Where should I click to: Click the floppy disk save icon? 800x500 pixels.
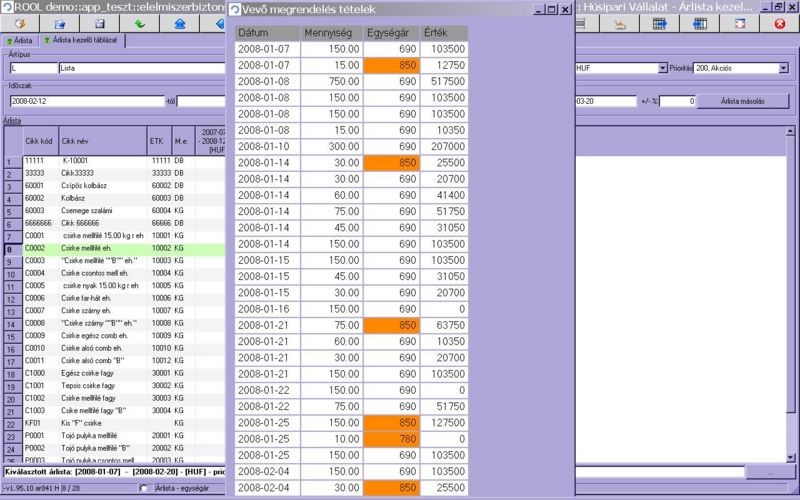[x=99, y=23]
